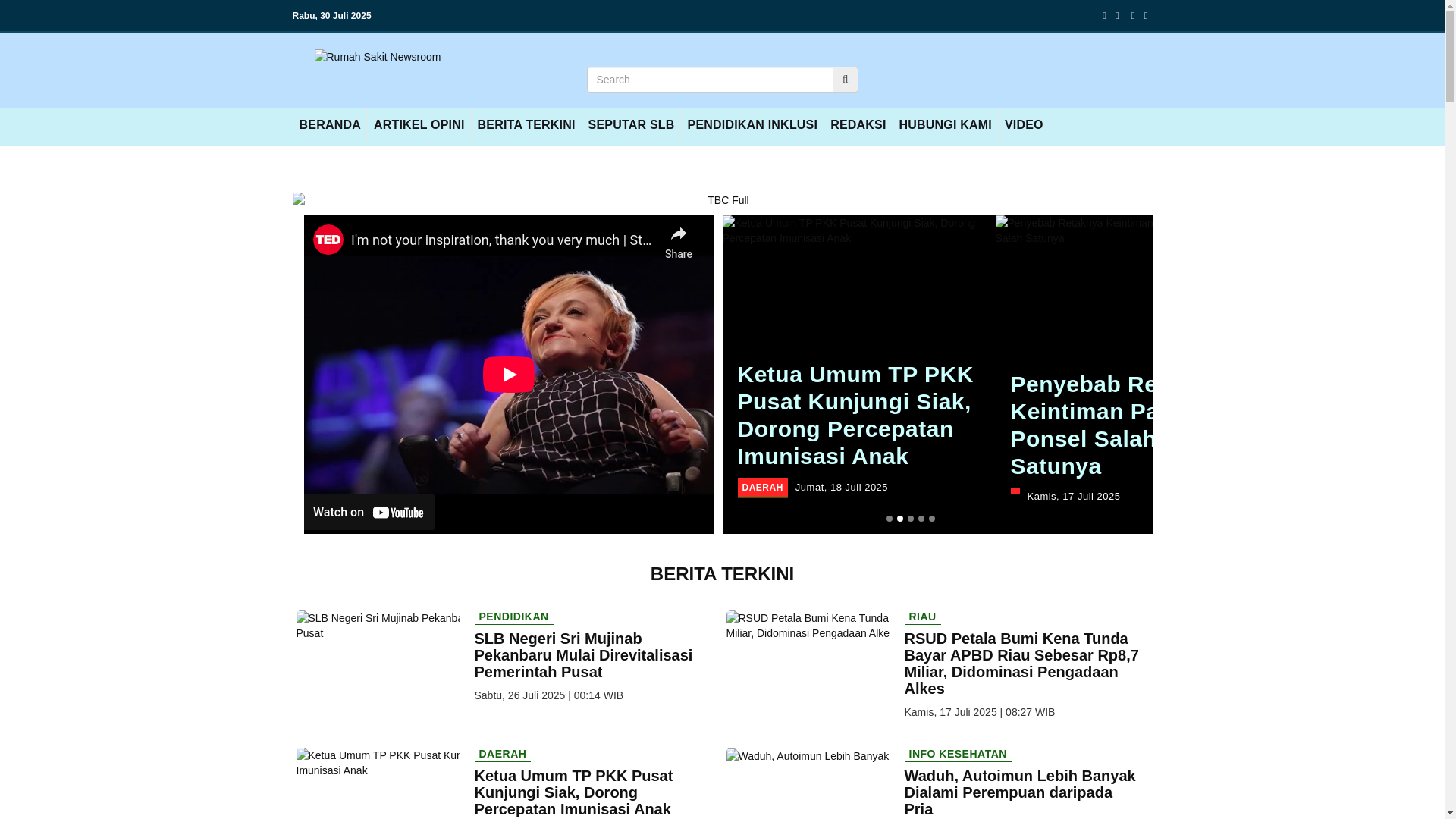Viewport: 1456px width, 819px height.
Task: Play the TED YouTube video
Action: 508,375
